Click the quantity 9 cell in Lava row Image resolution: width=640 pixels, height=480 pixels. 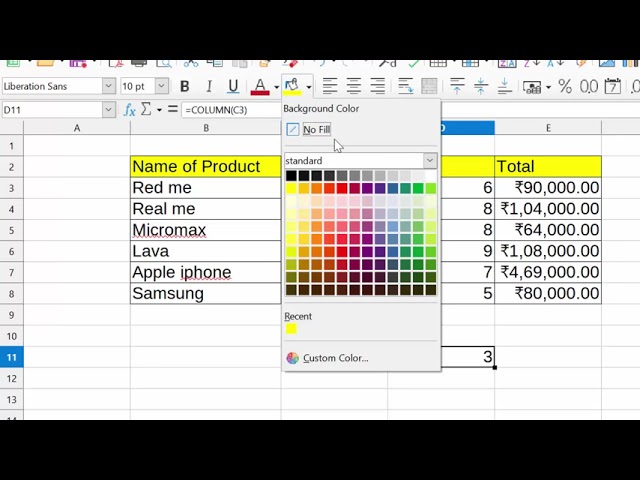[468, 251]
